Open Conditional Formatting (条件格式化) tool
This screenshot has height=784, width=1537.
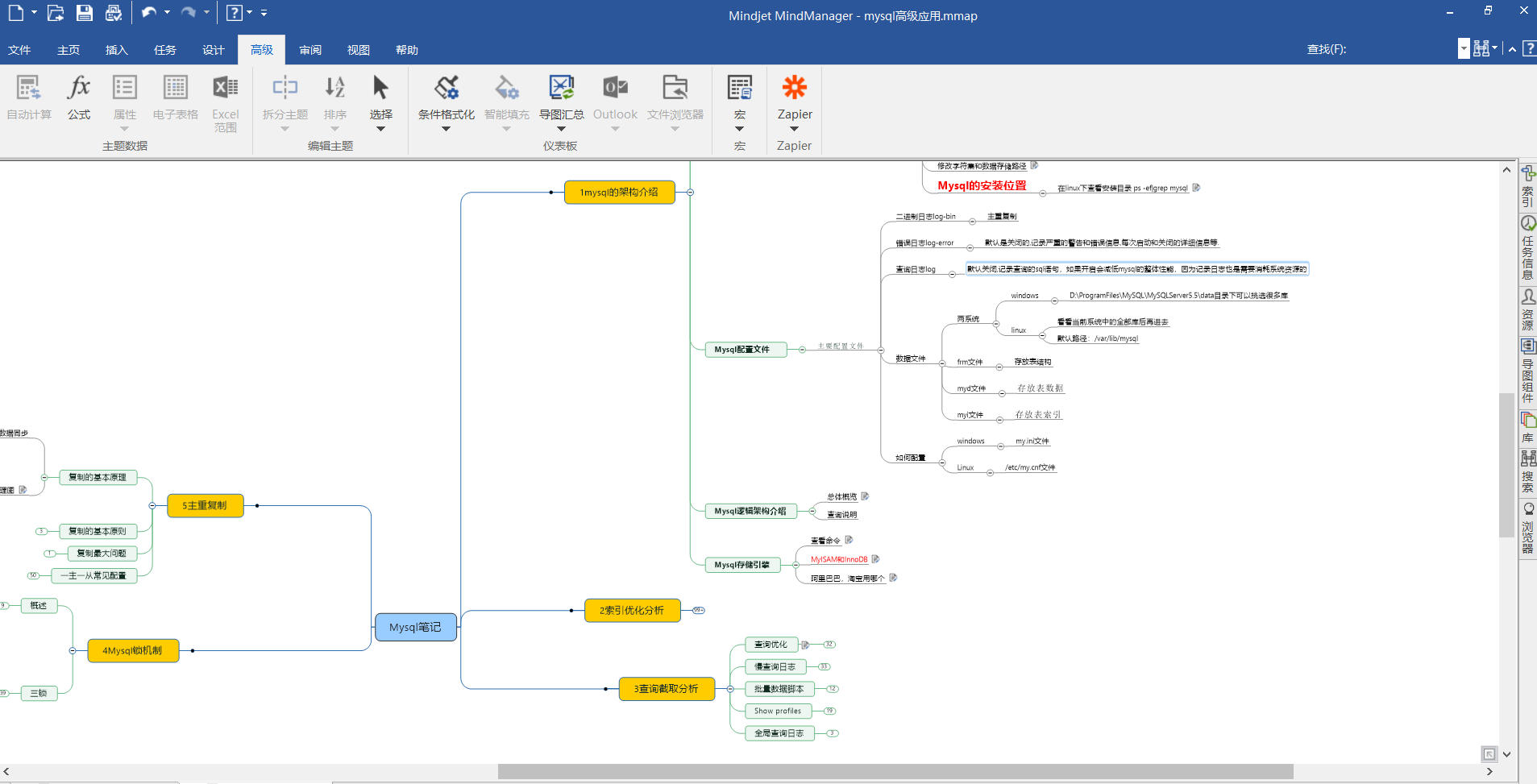(446, 89)
